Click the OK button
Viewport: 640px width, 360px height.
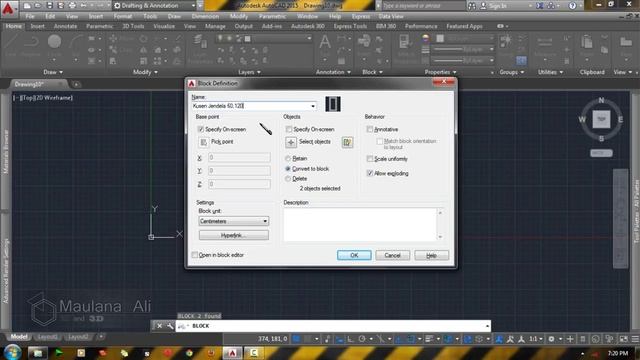pyautogui.click(x=354, y=255)
